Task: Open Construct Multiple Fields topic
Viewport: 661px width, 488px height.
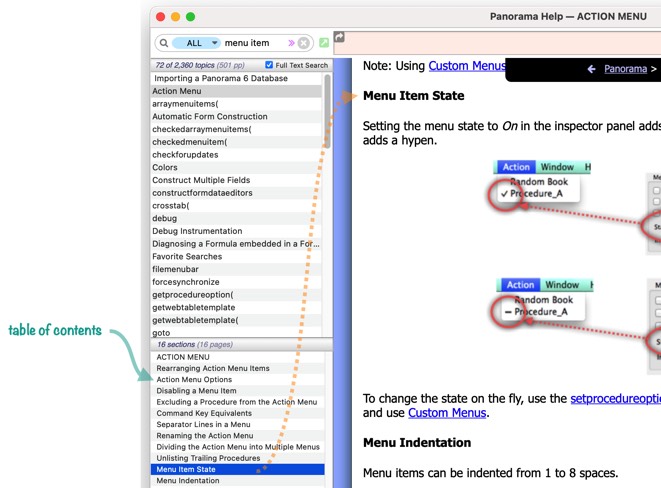Action: [x=236, y=180]
